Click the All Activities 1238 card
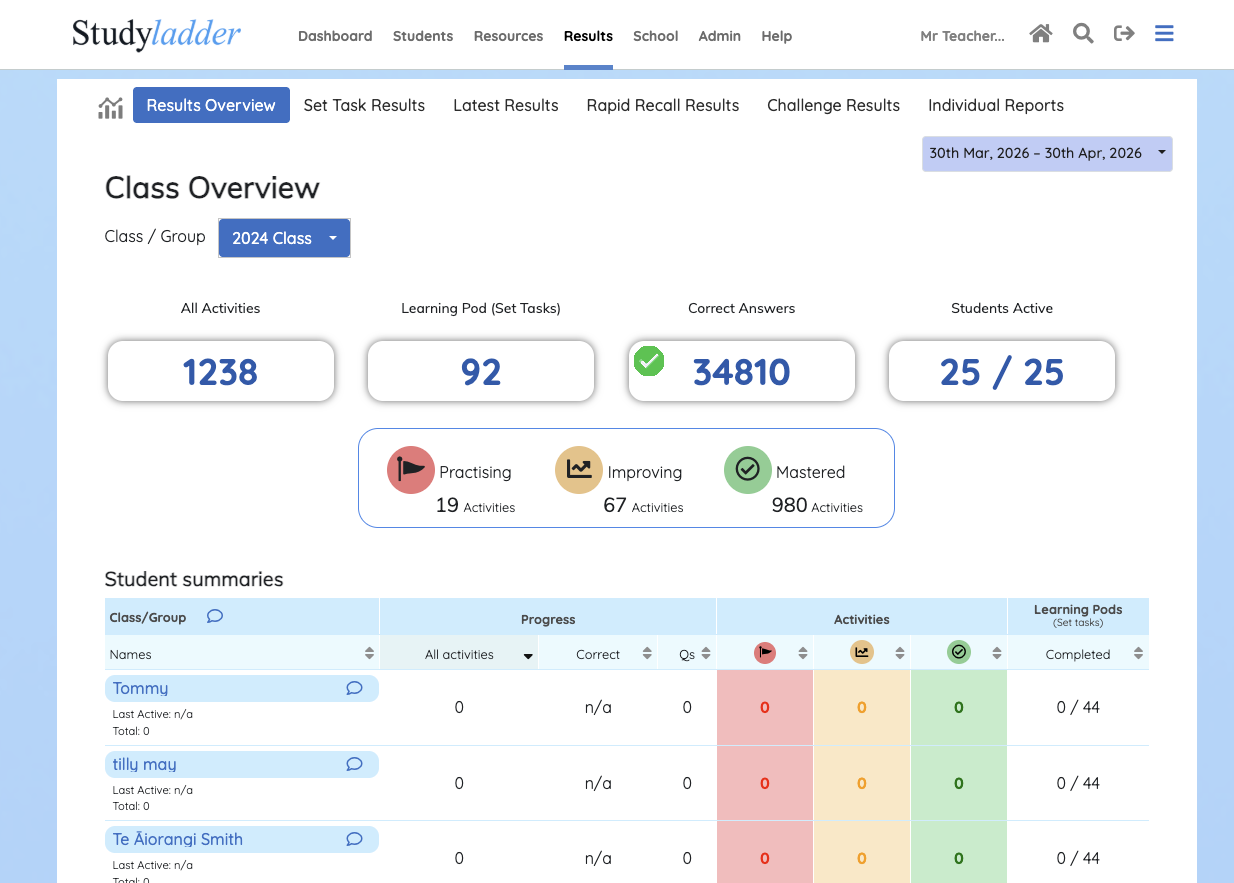Image resolution: width=1234 pixels, height=883 pixels. [x=221, y=371]
